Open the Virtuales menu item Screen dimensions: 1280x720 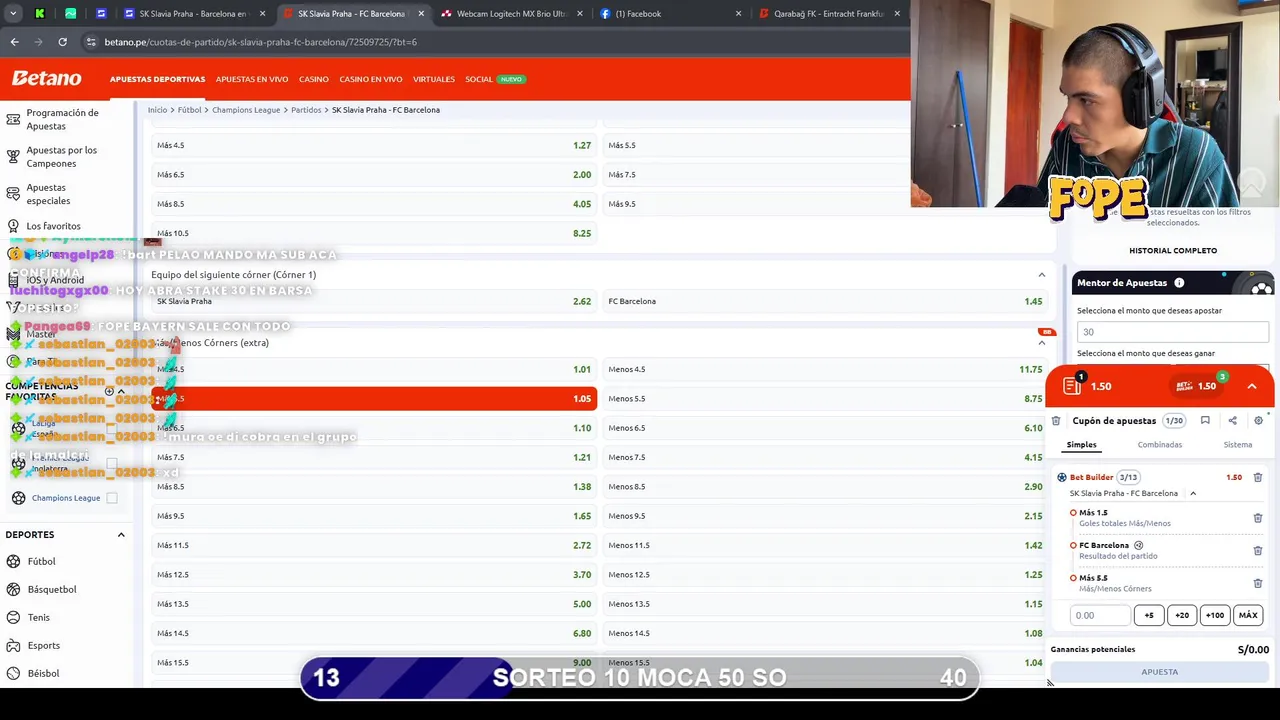coord(434,79)
